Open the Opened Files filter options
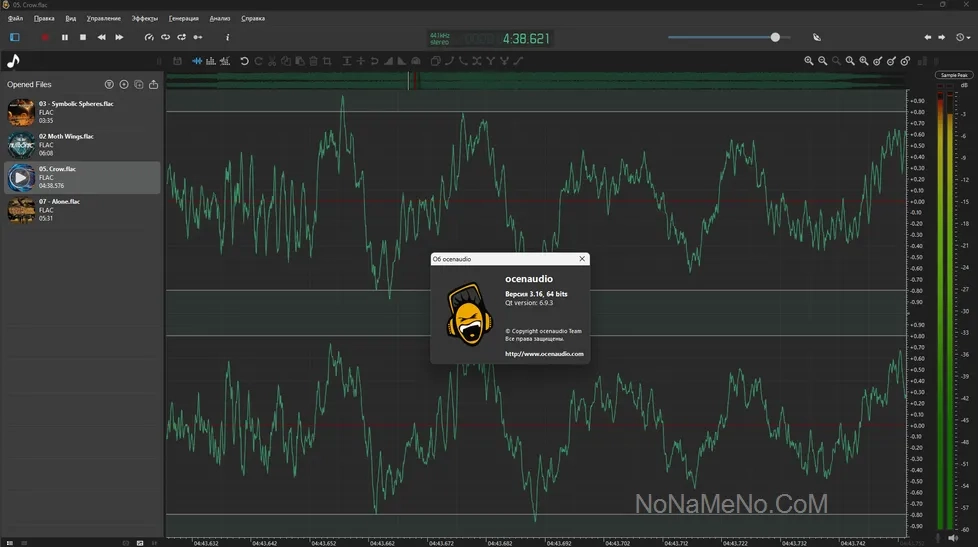978x547 pixels. tap(109, 85)
